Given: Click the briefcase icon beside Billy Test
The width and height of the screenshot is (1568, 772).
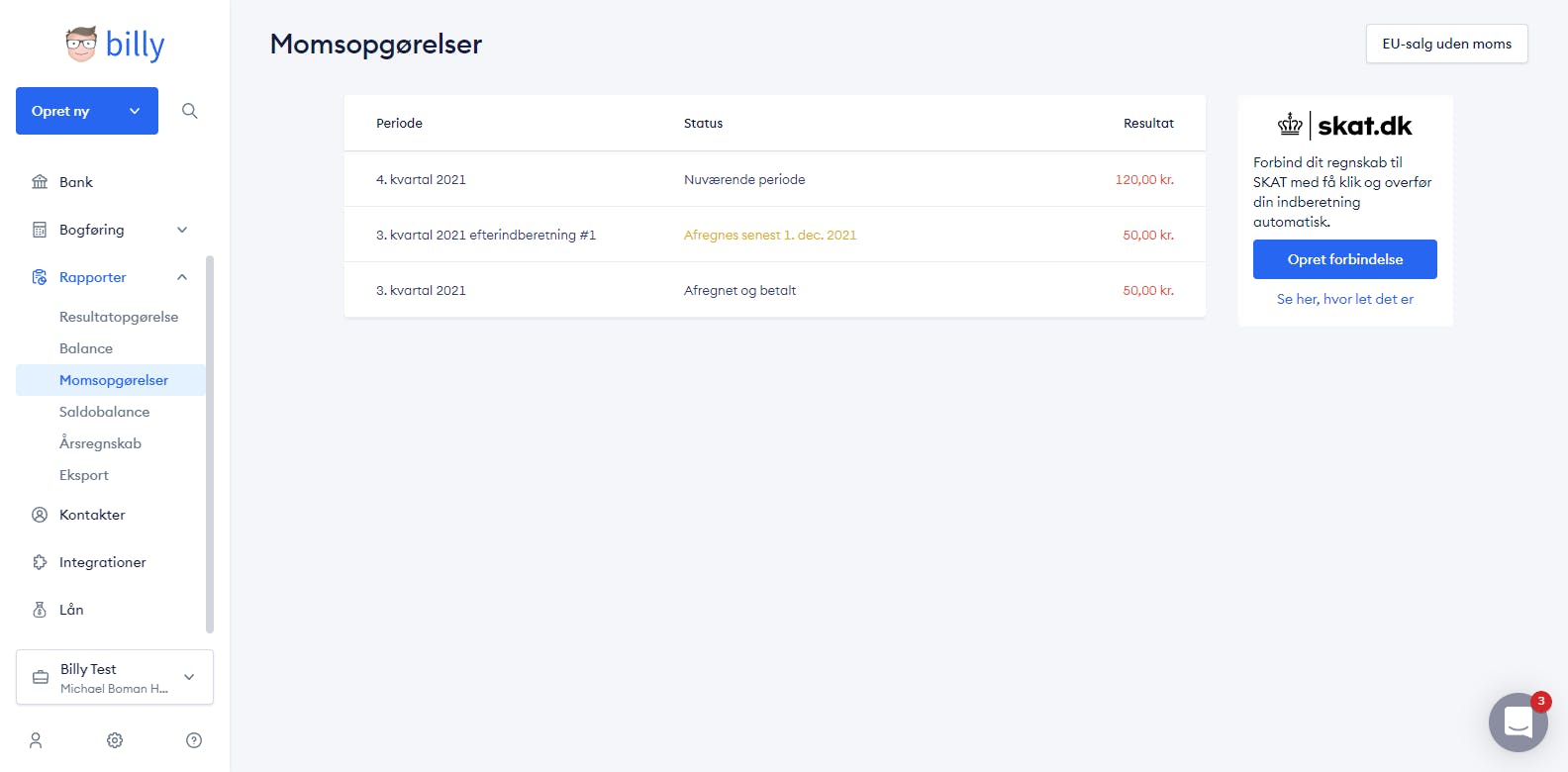Looking at the screenshot, I should 41,677.
